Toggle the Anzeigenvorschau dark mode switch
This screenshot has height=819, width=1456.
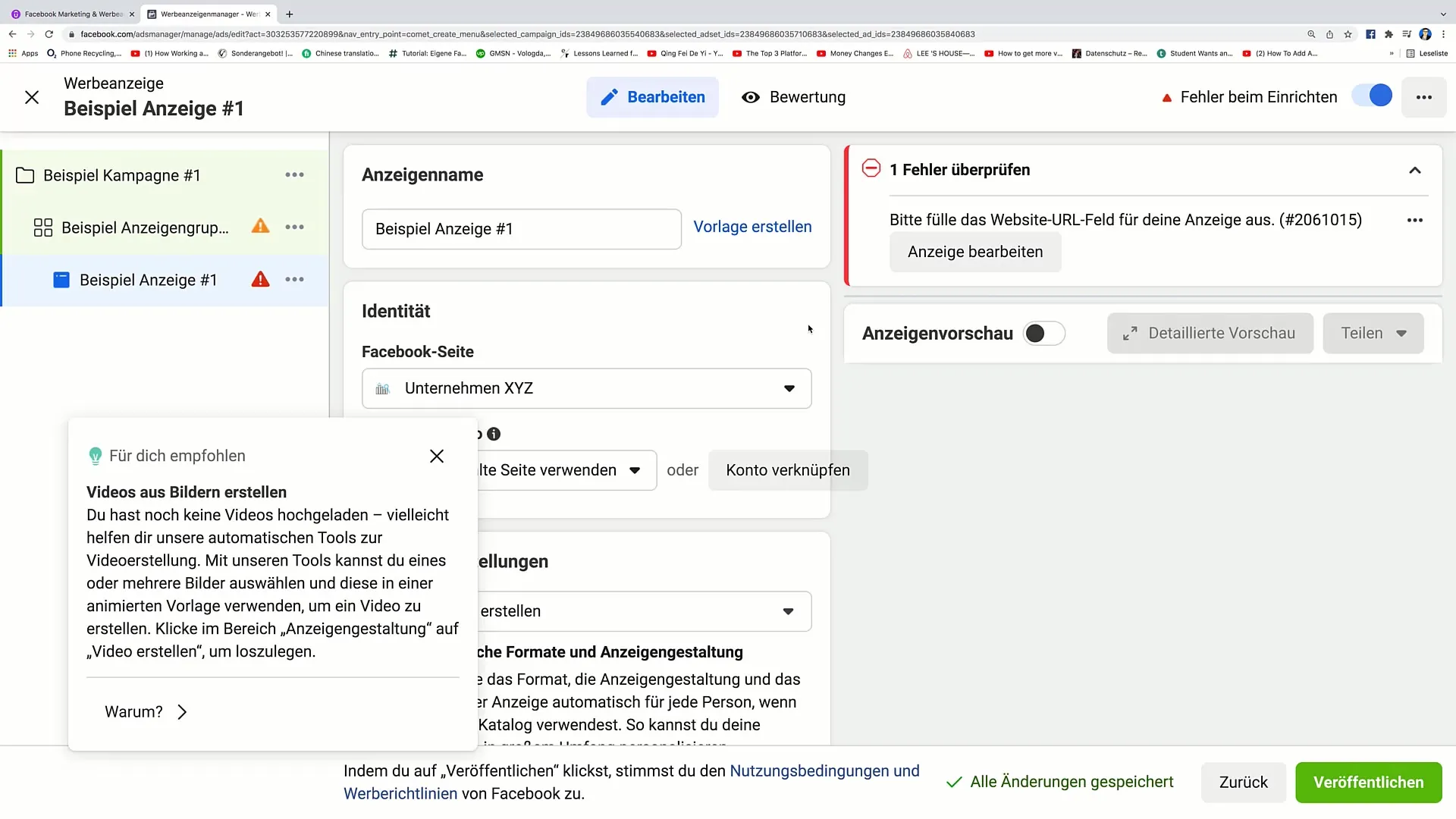coord(1044,333)
